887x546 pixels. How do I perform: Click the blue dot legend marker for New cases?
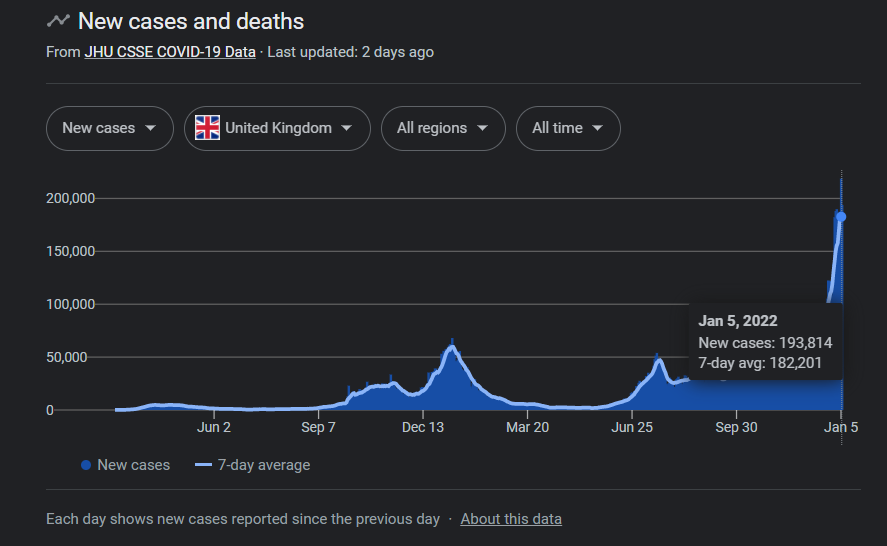point(85,465)
